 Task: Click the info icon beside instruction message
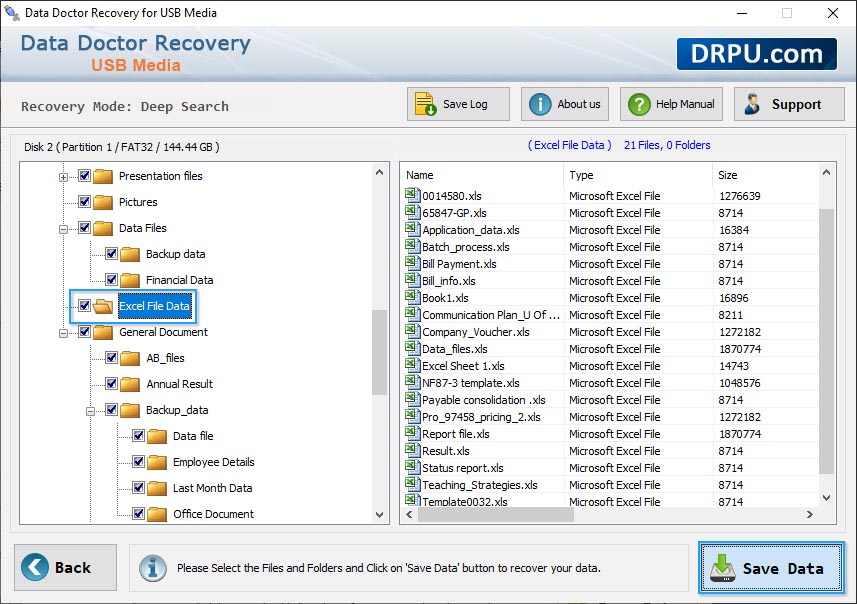pyautogui.click(x=152, y=568)
